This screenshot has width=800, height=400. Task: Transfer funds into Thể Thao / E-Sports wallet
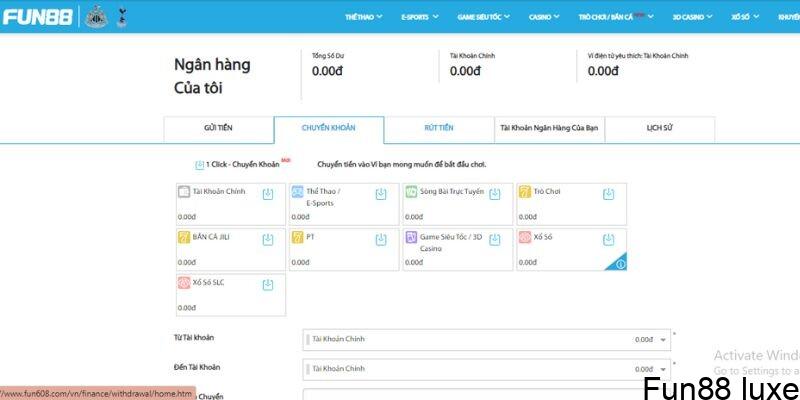pyautogui.click(x=381, y=194)
